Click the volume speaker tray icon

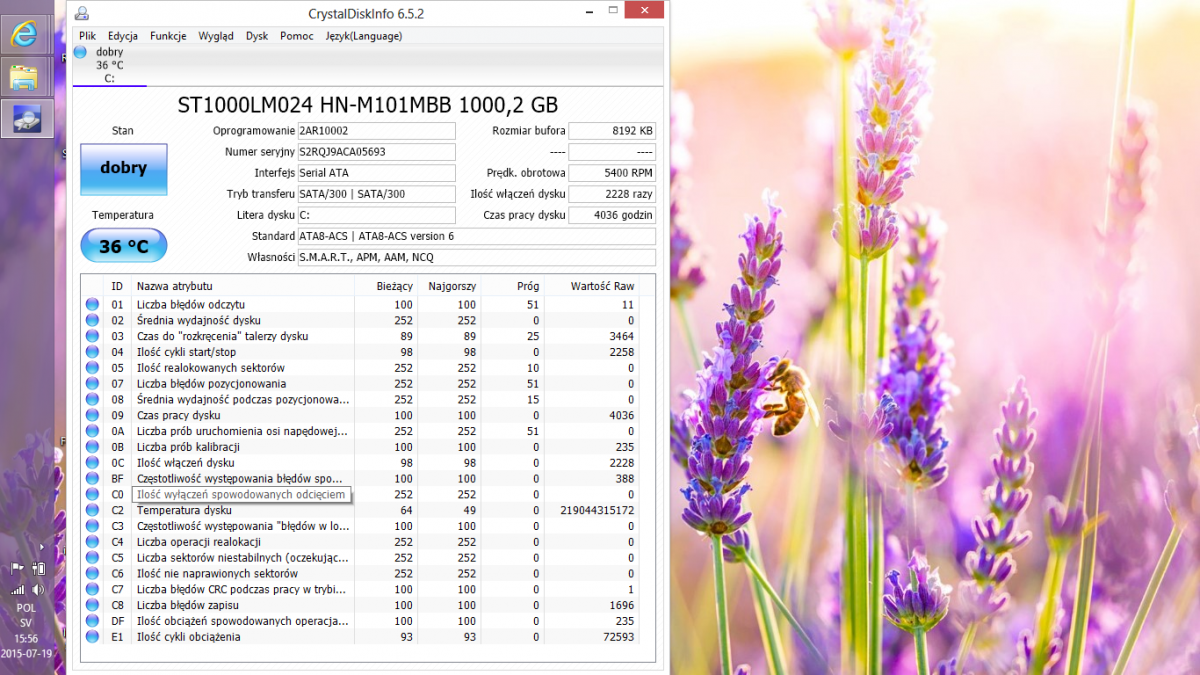38,589
